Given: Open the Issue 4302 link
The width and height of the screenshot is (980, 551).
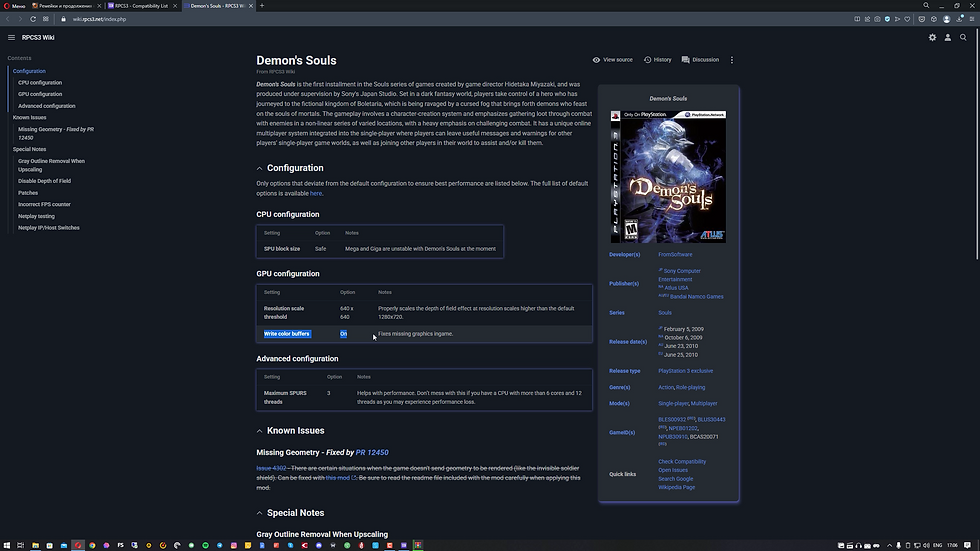Looking at the screenshot, I should click(271, 468).
